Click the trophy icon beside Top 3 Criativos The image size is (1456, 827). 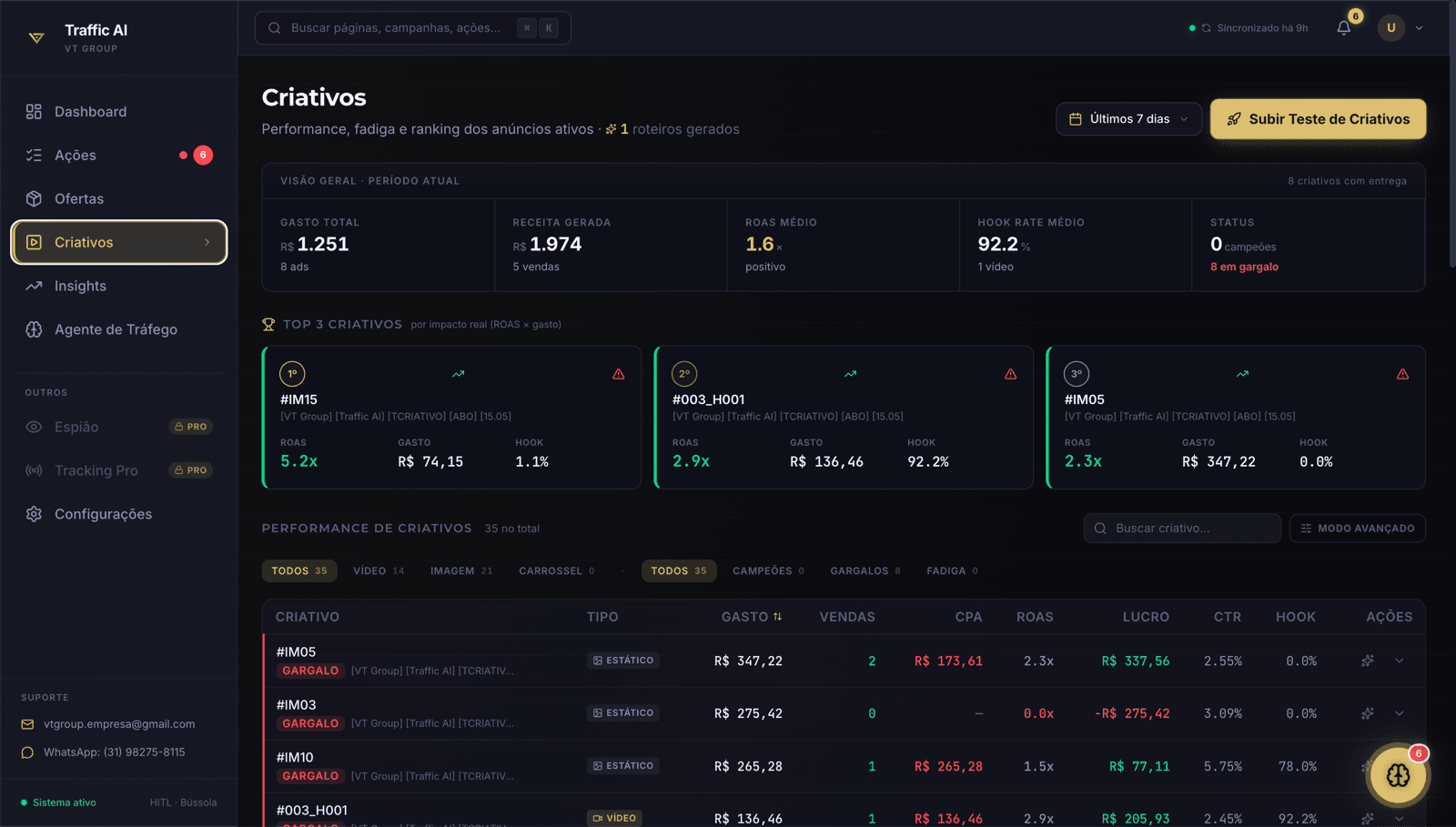coord(268,324)
